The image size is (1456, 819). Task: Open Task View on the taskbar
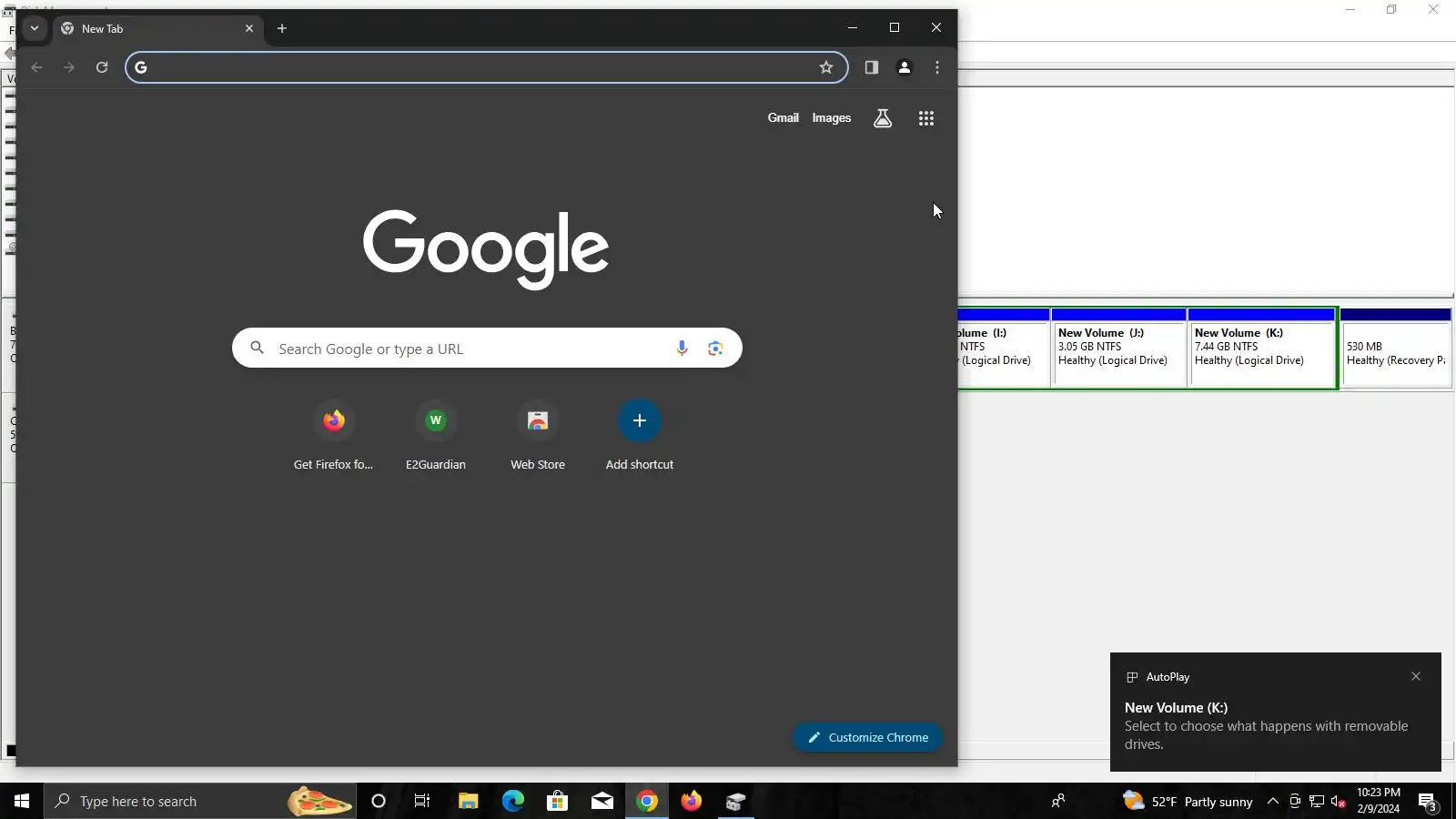point(422,801)
